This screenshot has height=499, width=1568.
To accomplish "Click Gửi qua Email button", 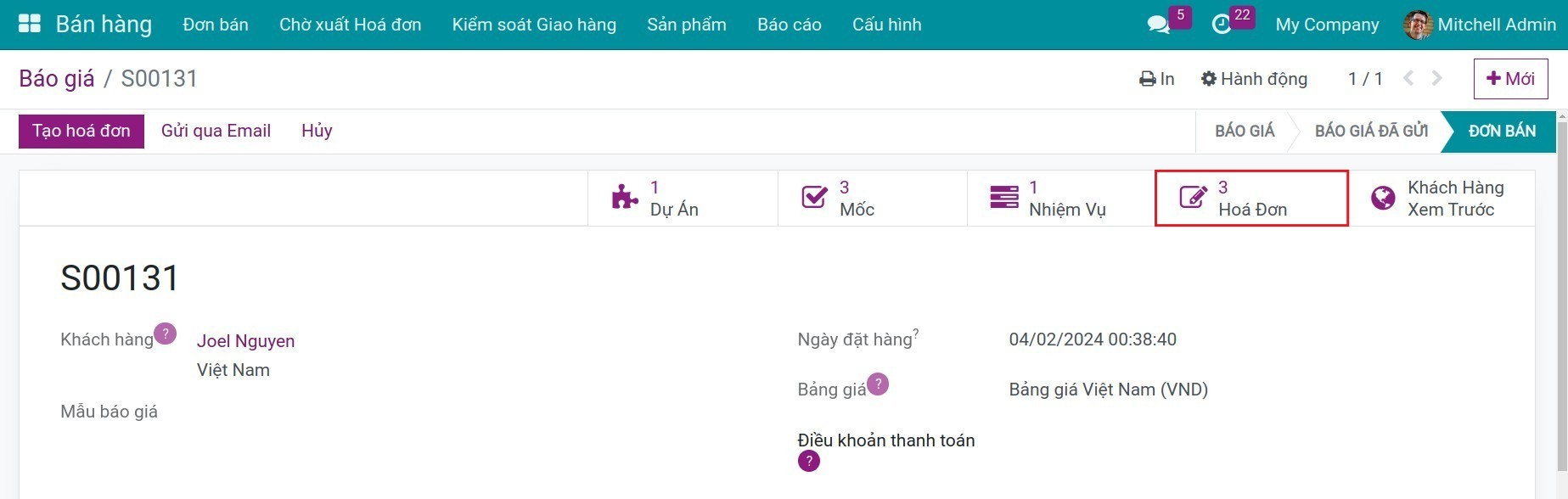I will (x=216, y=131).
